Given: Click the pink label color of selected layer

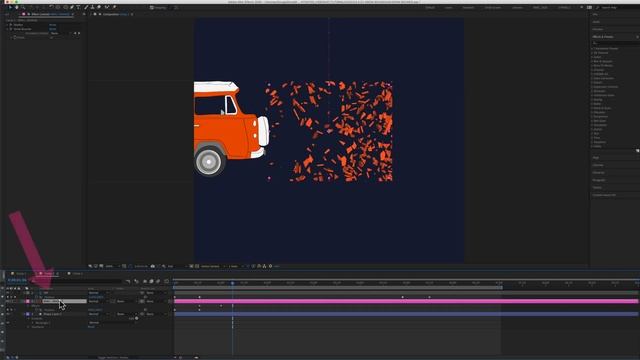Looking at the screenshot, I should [x=28, y=301].
